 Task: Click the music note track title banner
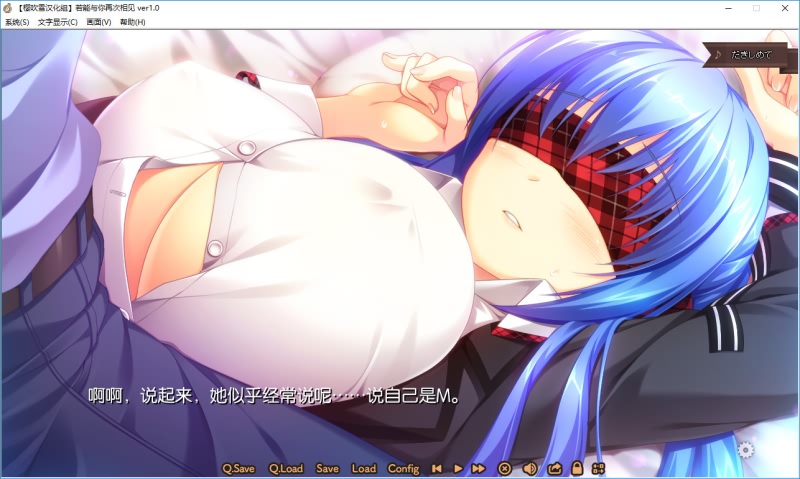tap(750, 54)
